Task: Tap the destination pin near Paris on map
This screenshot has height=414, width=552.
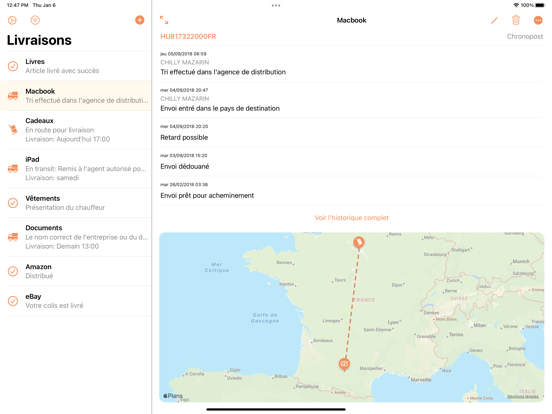Action: click(x=359, y=243)
